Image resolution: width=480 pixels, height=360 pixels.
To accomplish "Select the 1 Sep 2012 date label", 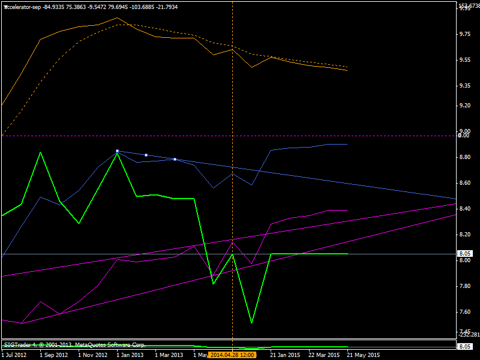I will (x=54, y=355).
